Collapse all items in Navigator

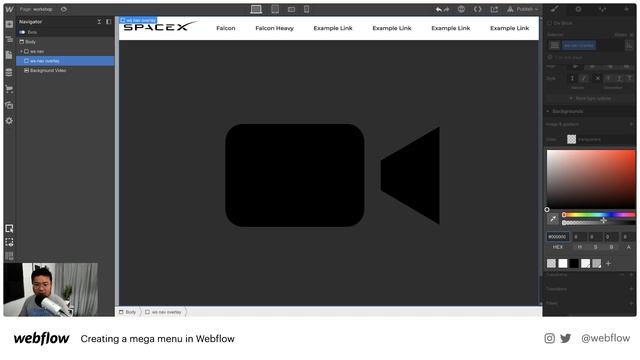pos(99,22)
